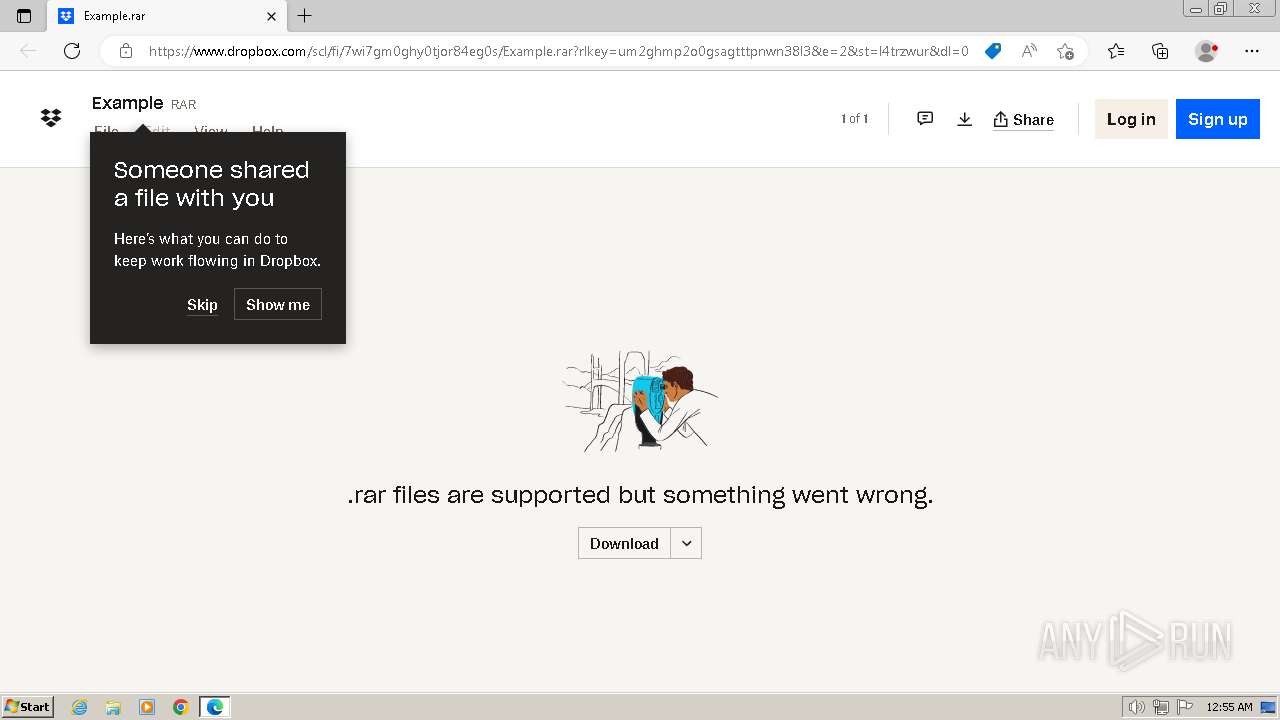Image resolution: width=1280 pixels, height=720 pixels.
Task: Click the 12:55 AM clock
Action: click(1229, 707)
